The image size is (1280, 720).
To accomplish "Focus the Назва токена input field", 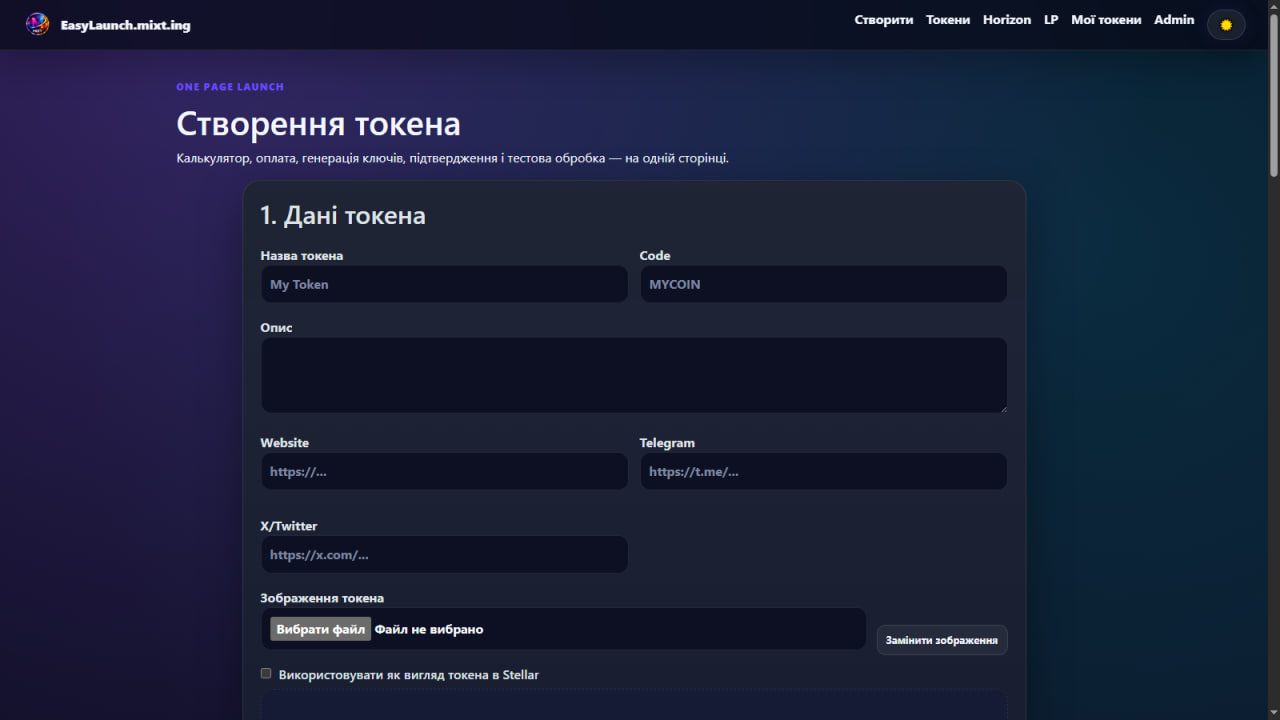I will point(444,284).
